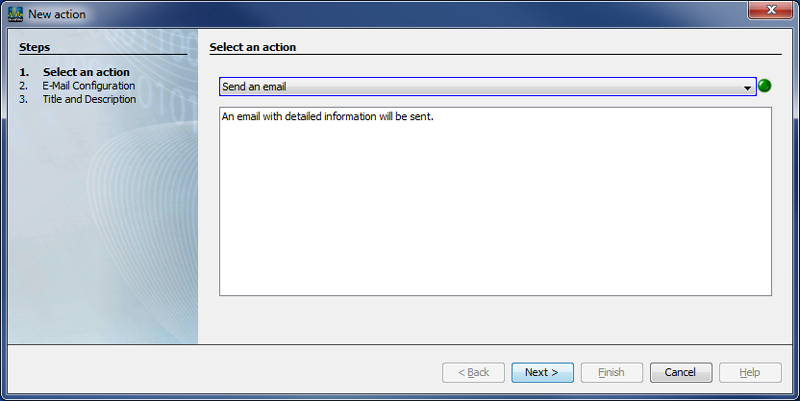Jump to the 'Title and Description' step

tap(89, 99)
